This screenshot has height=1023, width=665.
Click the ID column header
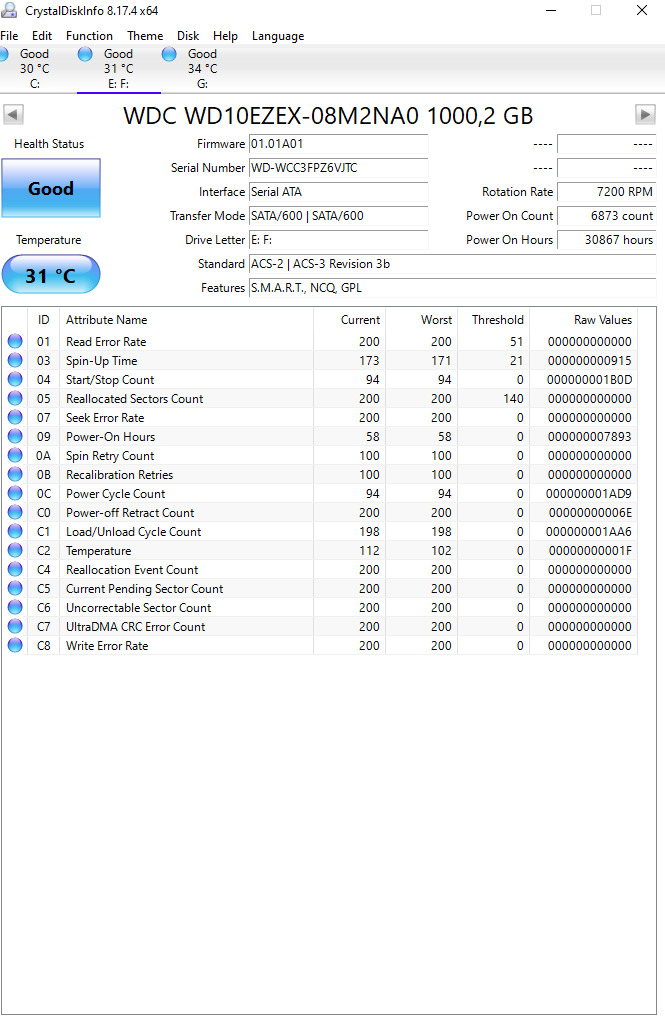[x=43, y=320]
